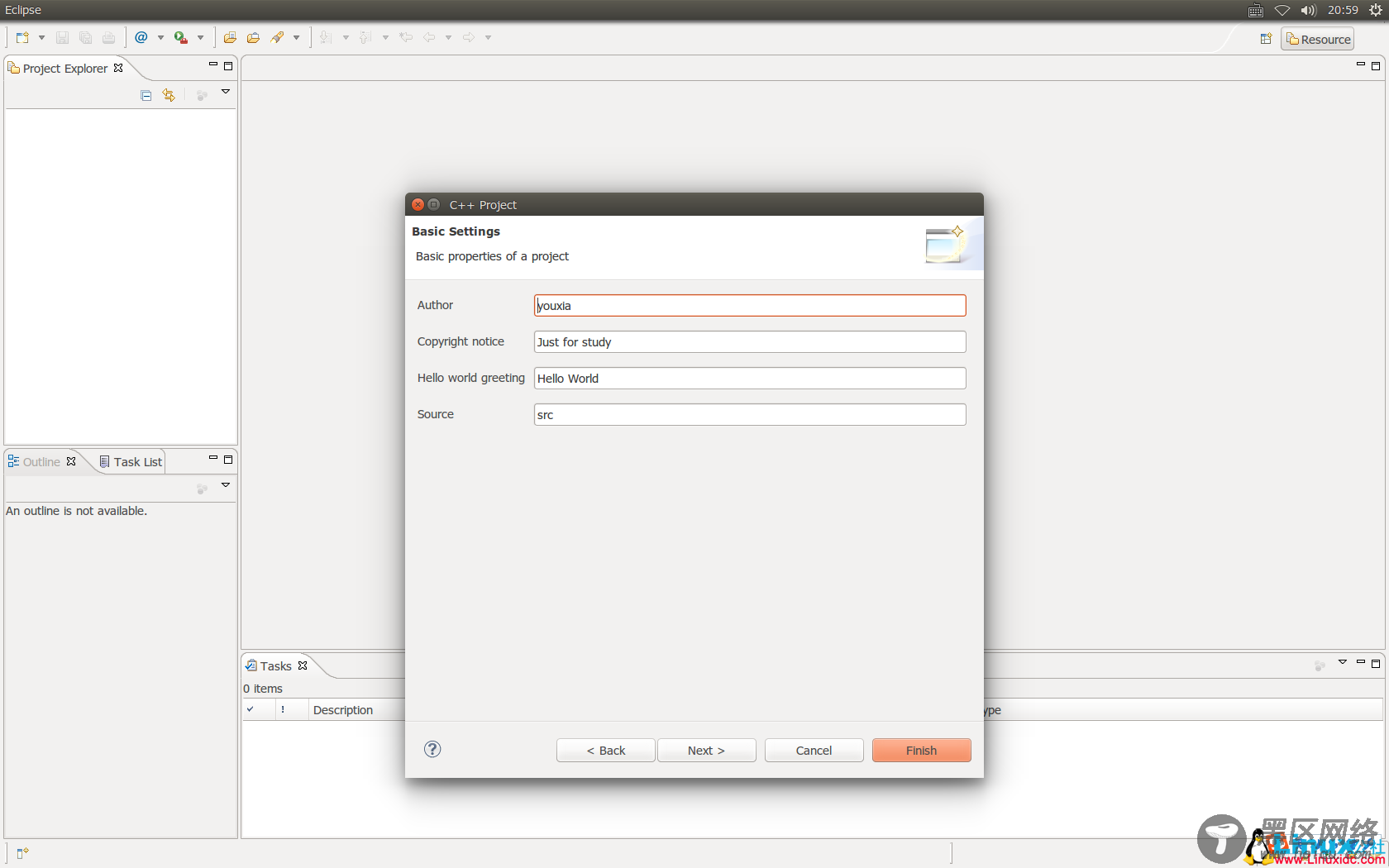This screenshot has height=868, width=1389.
Task: Close the Project Explorer view tab
Action: (x=118, y=68)
